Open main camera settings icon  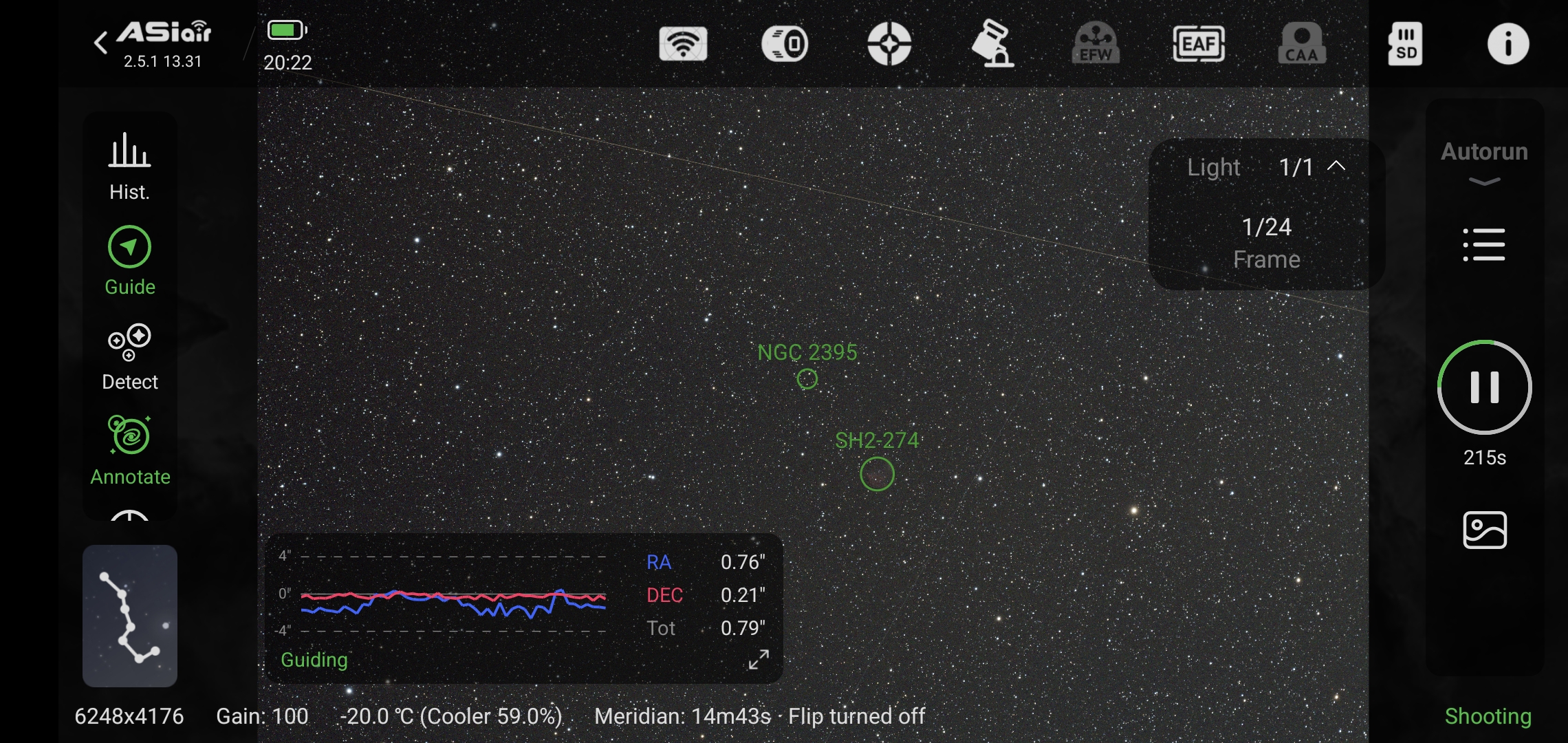point(785,44)
